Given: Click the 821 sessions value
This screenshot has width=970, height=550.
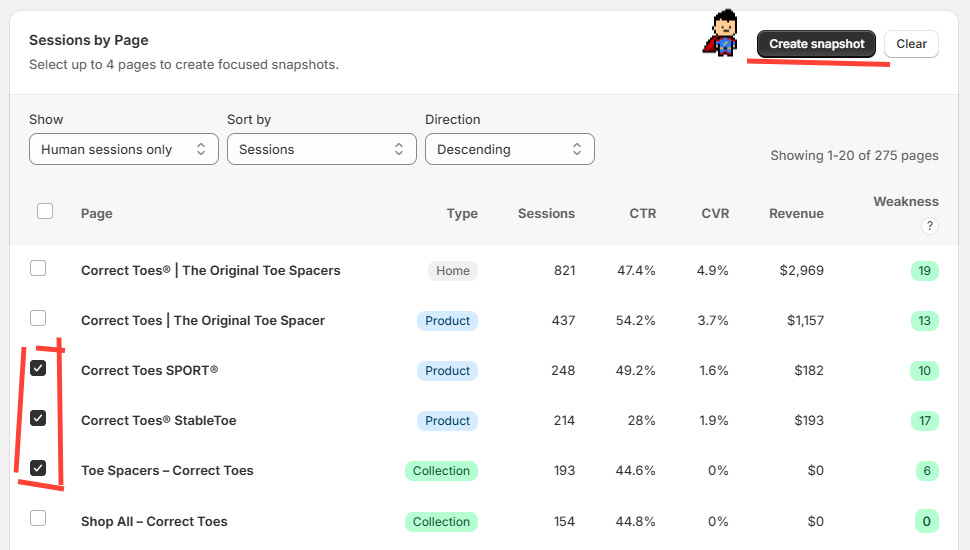Looking at the screenshot, I should [x=565, y=270].
